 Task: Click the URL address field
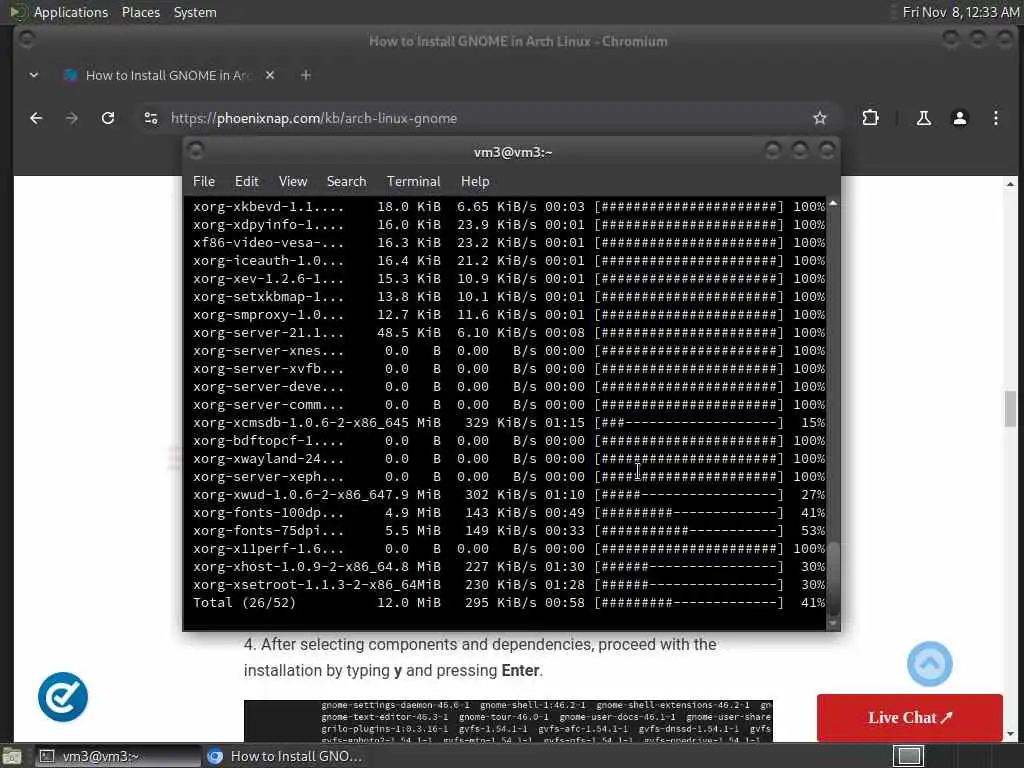483,118
